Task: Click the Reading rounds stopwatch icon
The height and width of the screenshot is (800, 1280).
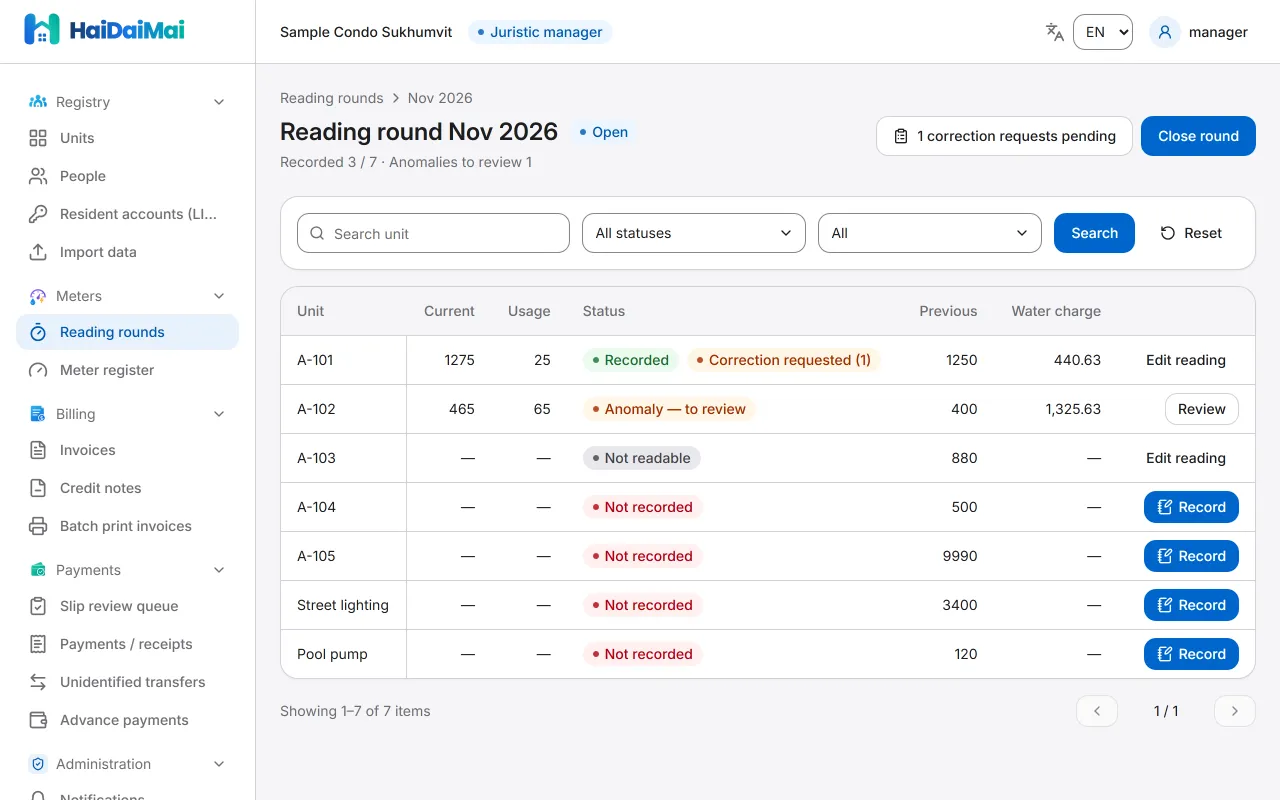Action: tap(38, 332)
